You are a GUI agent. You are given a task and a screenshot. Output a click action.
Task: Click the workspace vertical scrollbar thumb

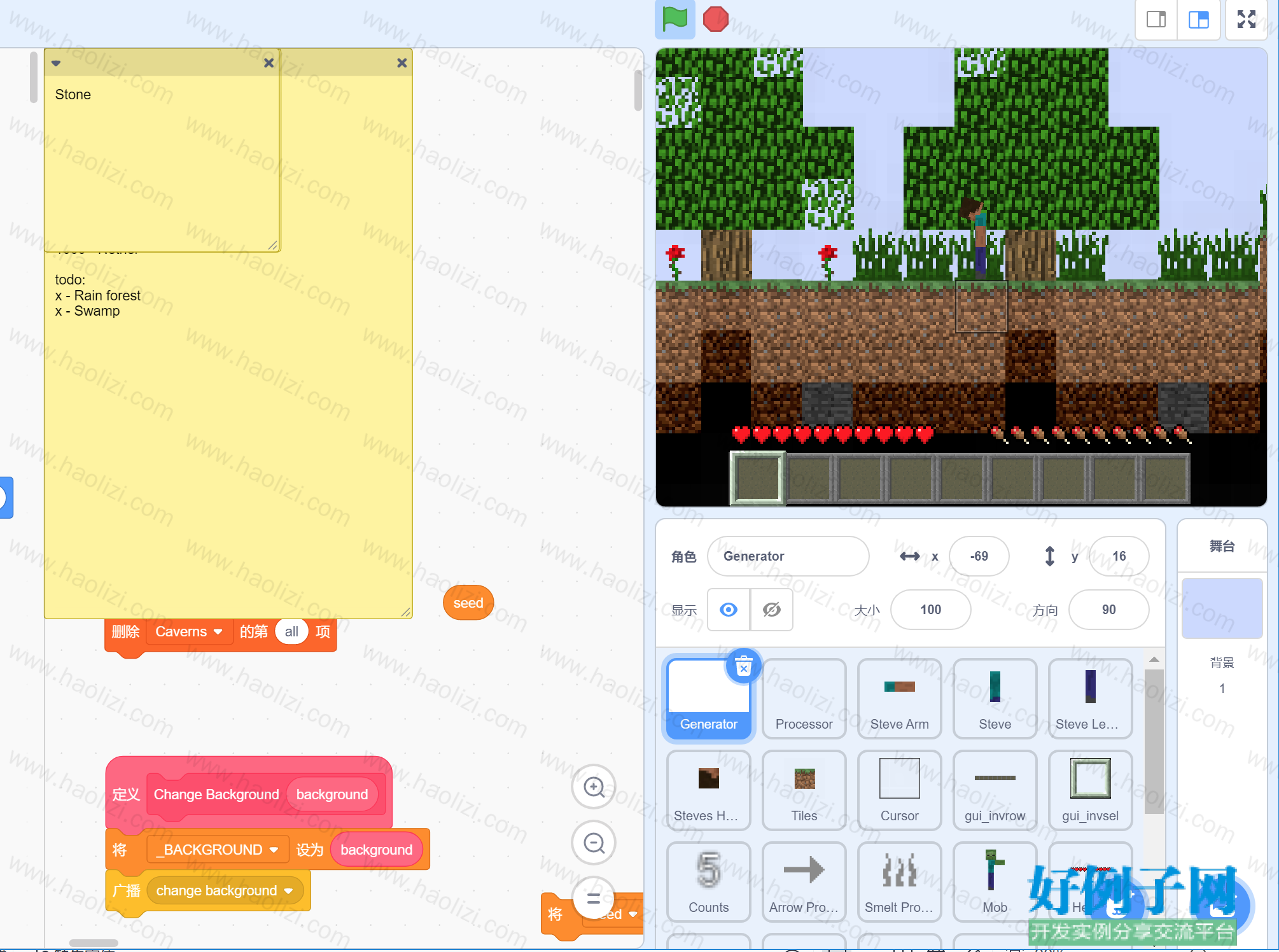(638, 90)
